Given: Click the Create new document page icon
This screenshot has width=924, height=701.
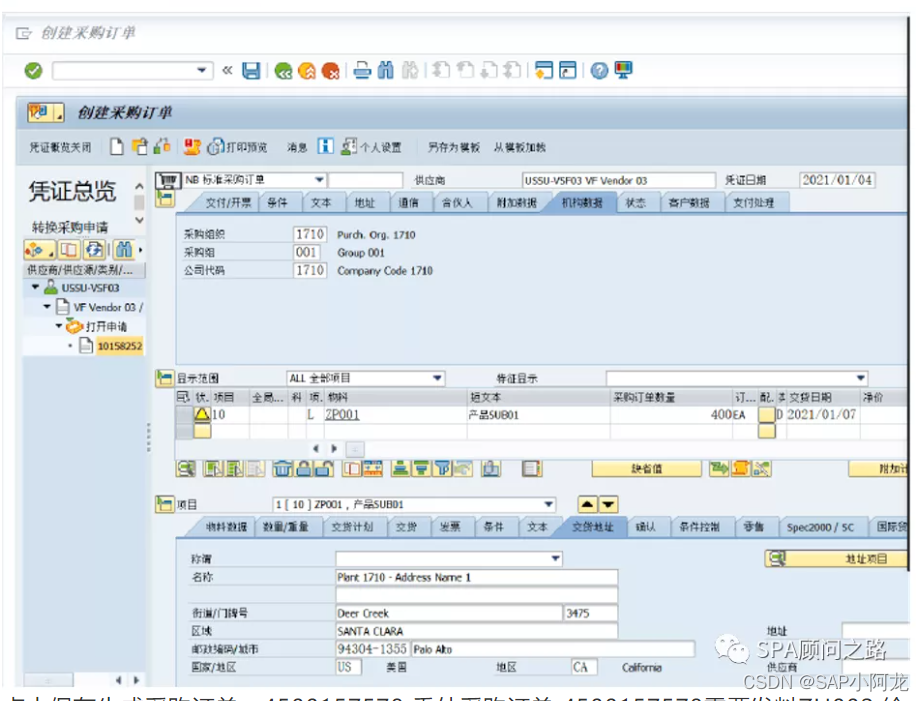Looking at the screenshot, I should (x=117, y=147).
